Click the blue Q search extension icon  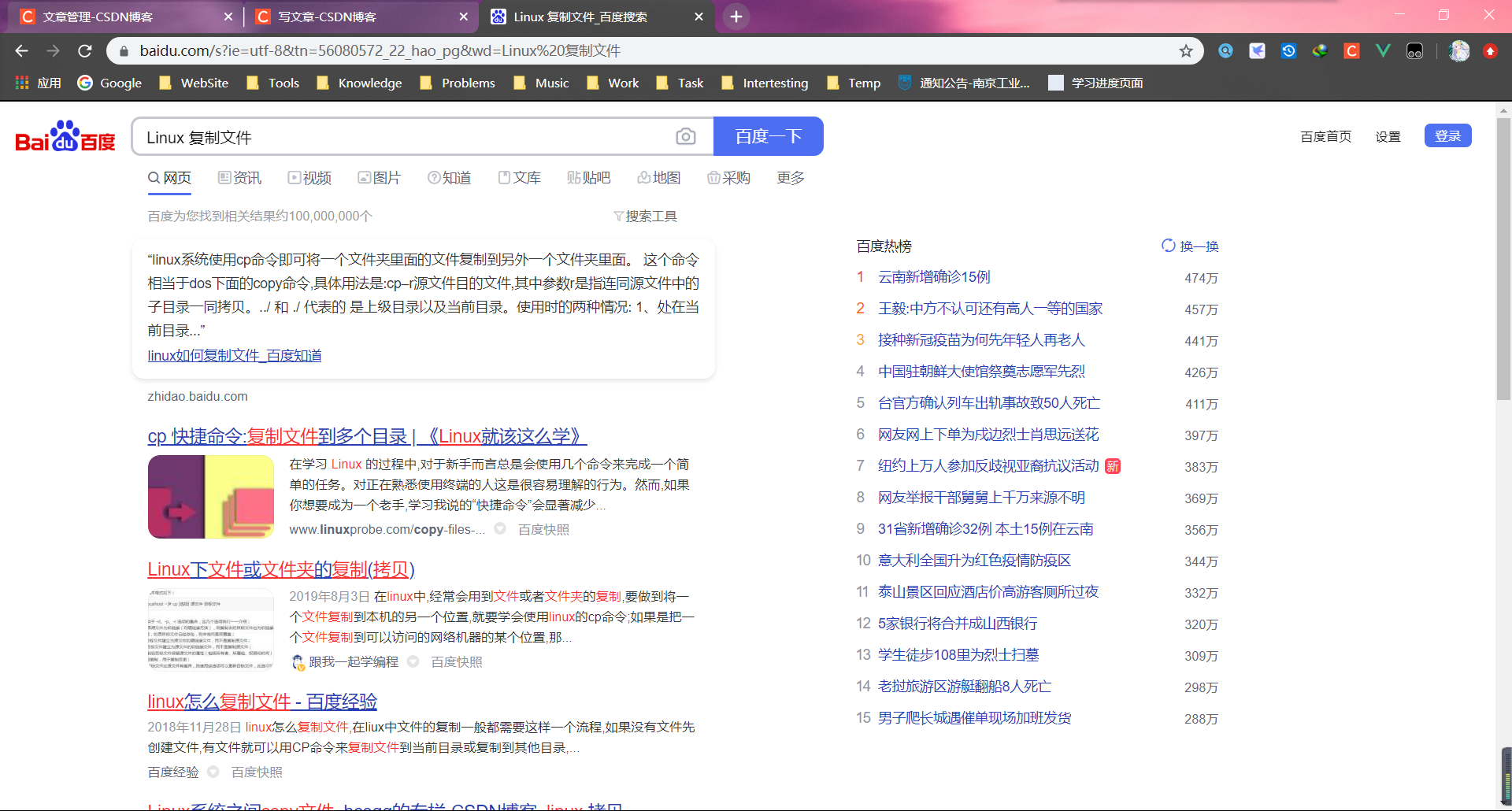1225,51
